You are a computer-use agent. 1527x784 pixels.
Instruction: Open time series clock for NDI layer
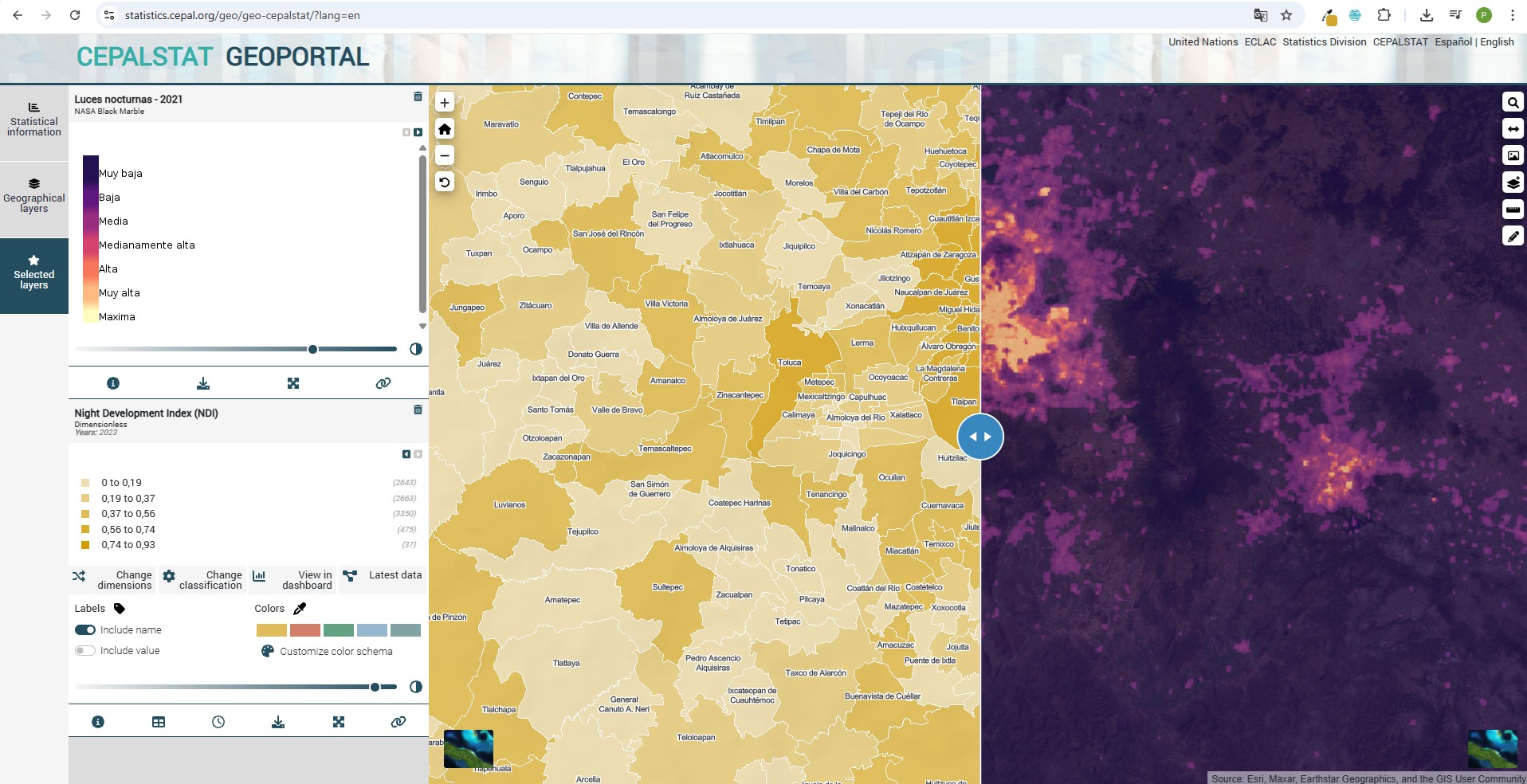pos(218,722)
